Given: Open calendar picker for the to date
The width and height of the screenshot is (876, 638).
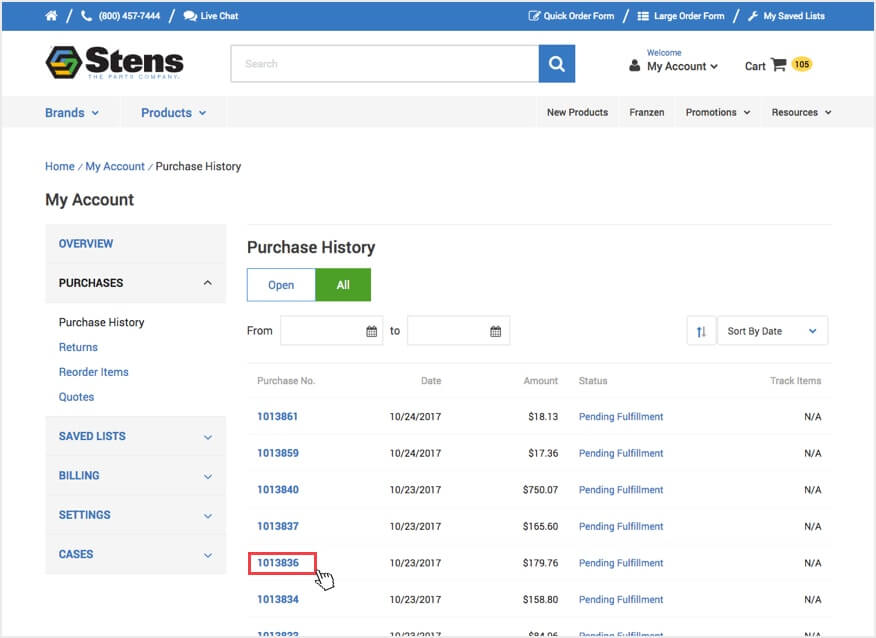Looking at the screenshot, I should click(x=496, y=331).
